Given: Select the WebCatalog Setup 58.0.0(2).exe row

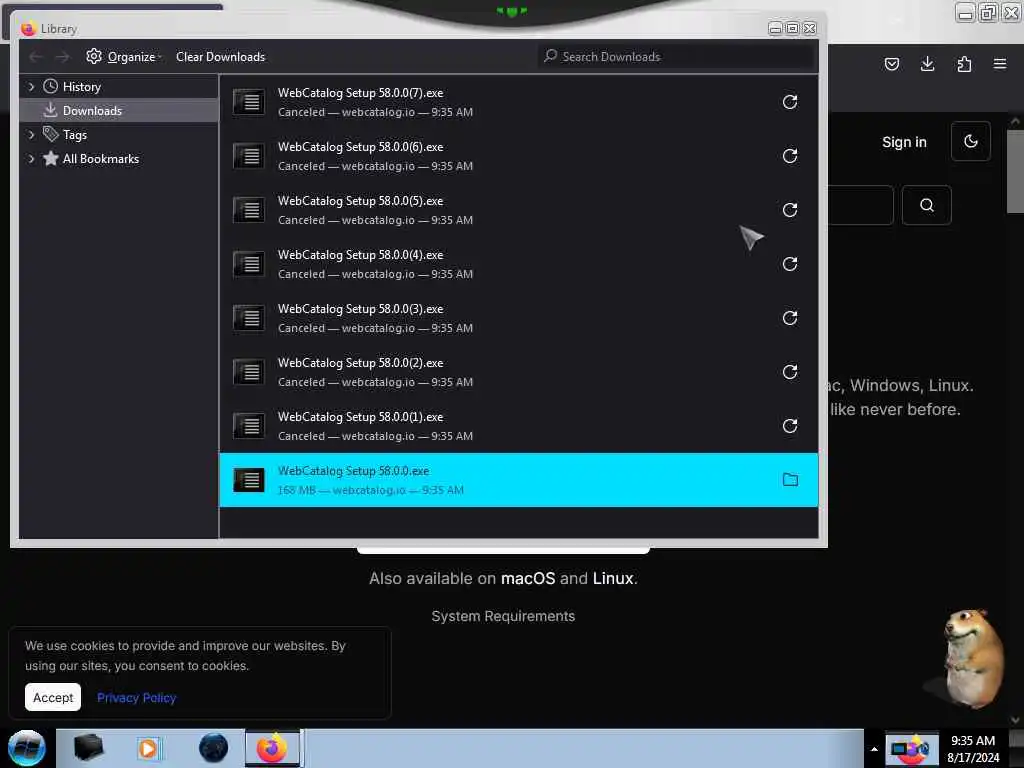Looking at the screenshot, I should [519, 372].
